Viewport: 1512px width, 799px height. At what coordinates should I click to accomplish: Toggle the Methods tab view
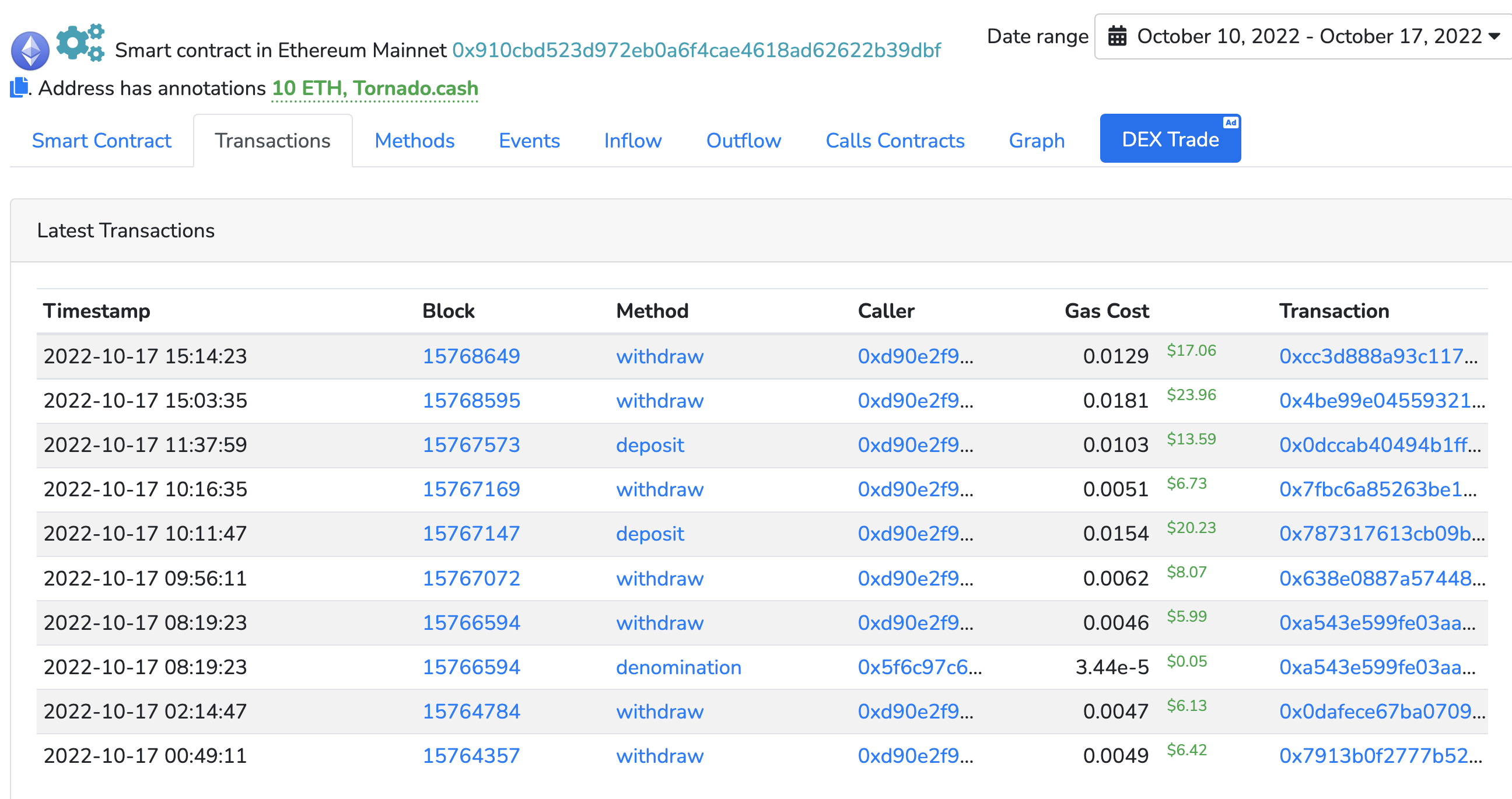[x=414, y=140]
